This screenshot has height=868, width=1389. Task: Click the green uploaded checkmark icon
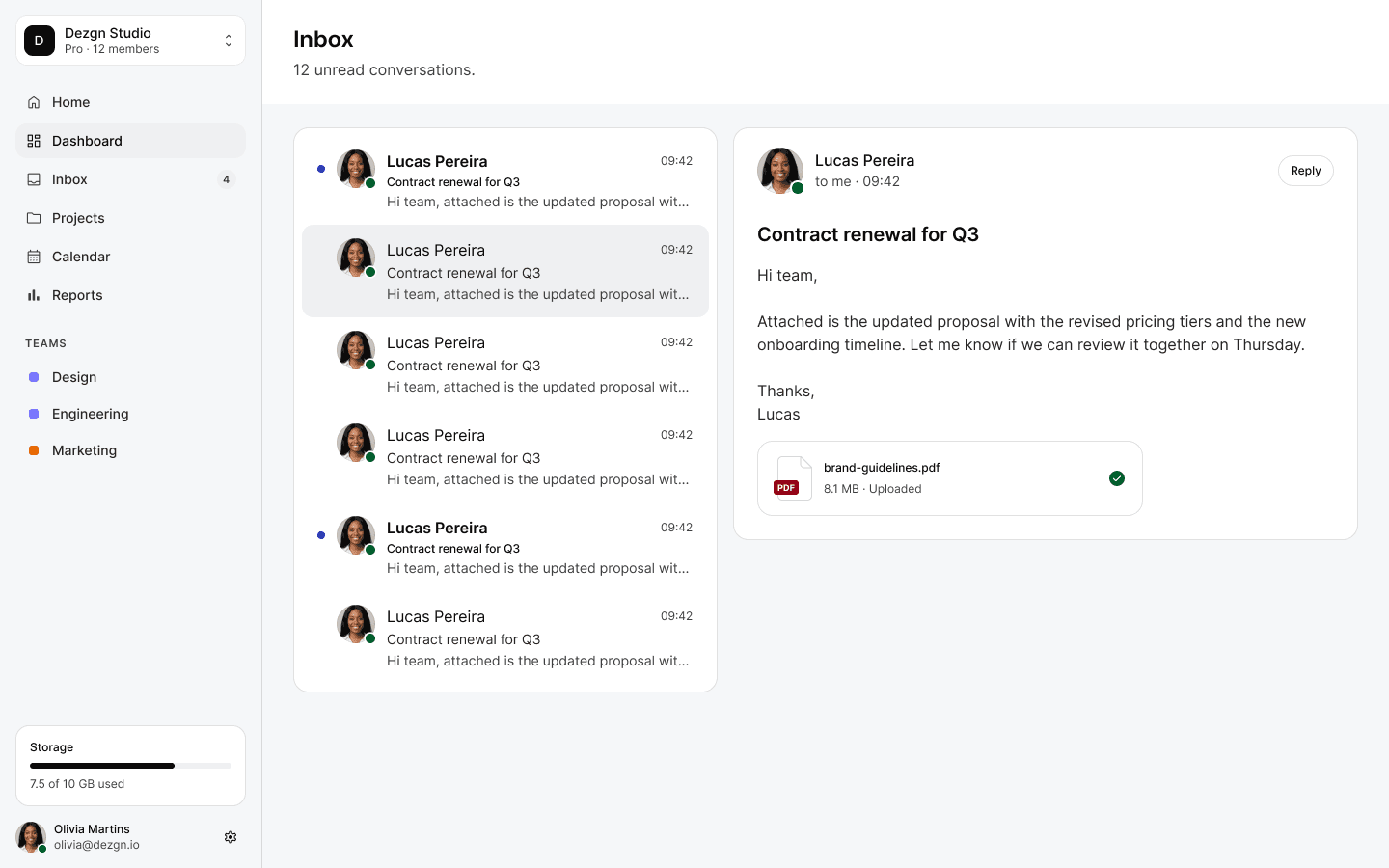point(1117,478)
